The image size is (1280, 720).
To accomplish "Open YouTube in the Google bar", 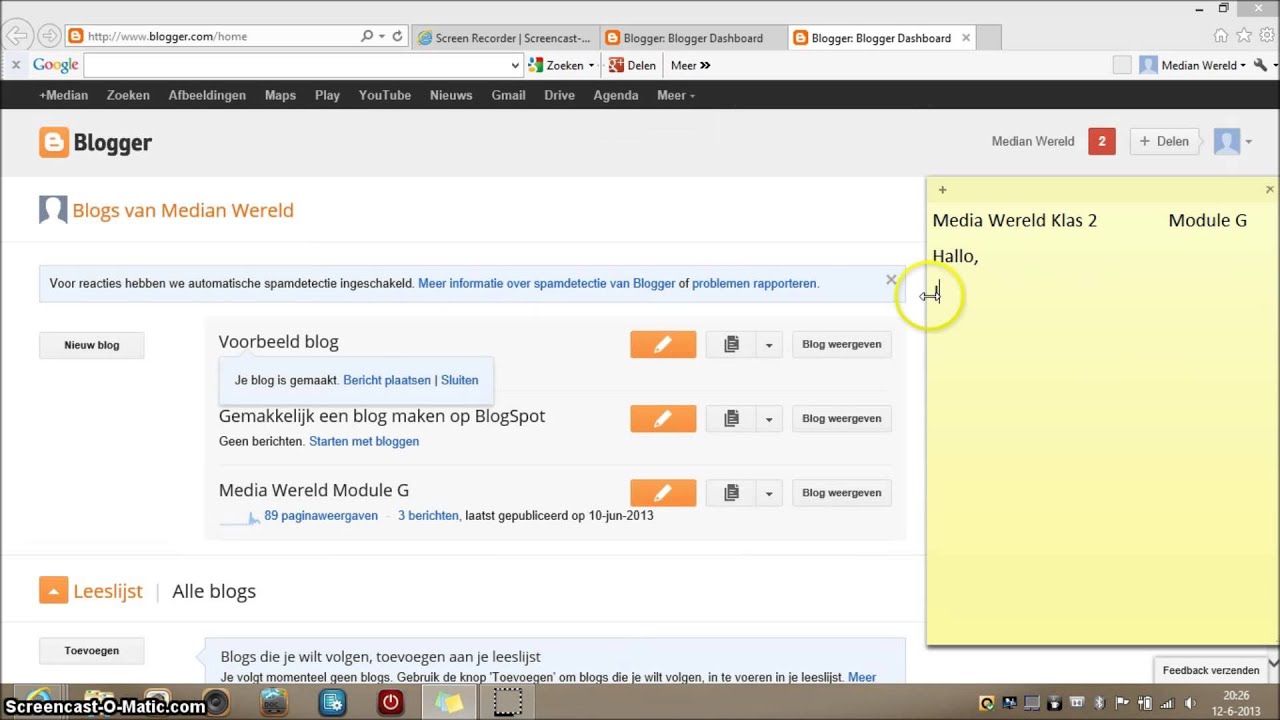I will (x=385, y=95).
